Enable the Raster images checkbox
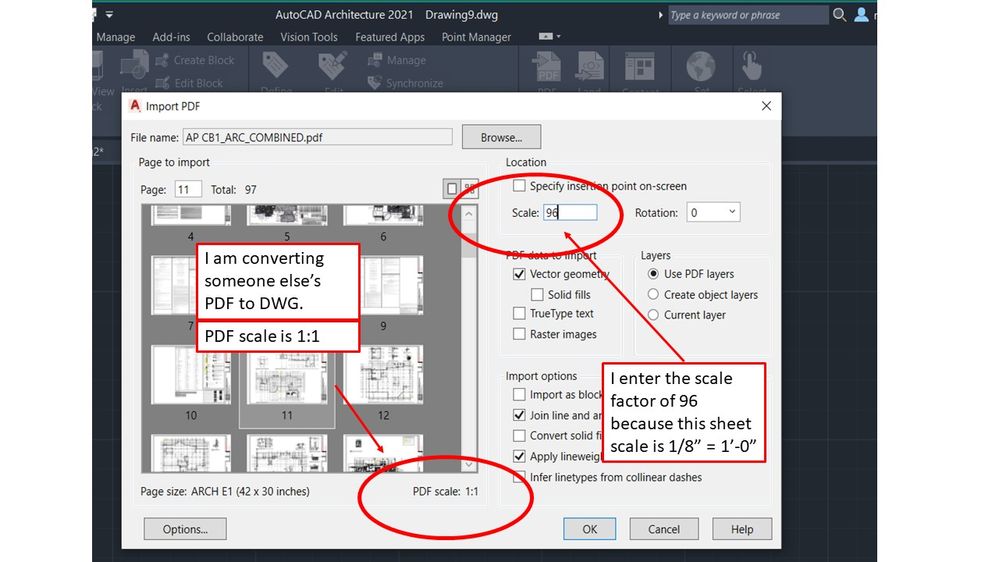This screenshot has width=999, height=562. click(519, 334)
